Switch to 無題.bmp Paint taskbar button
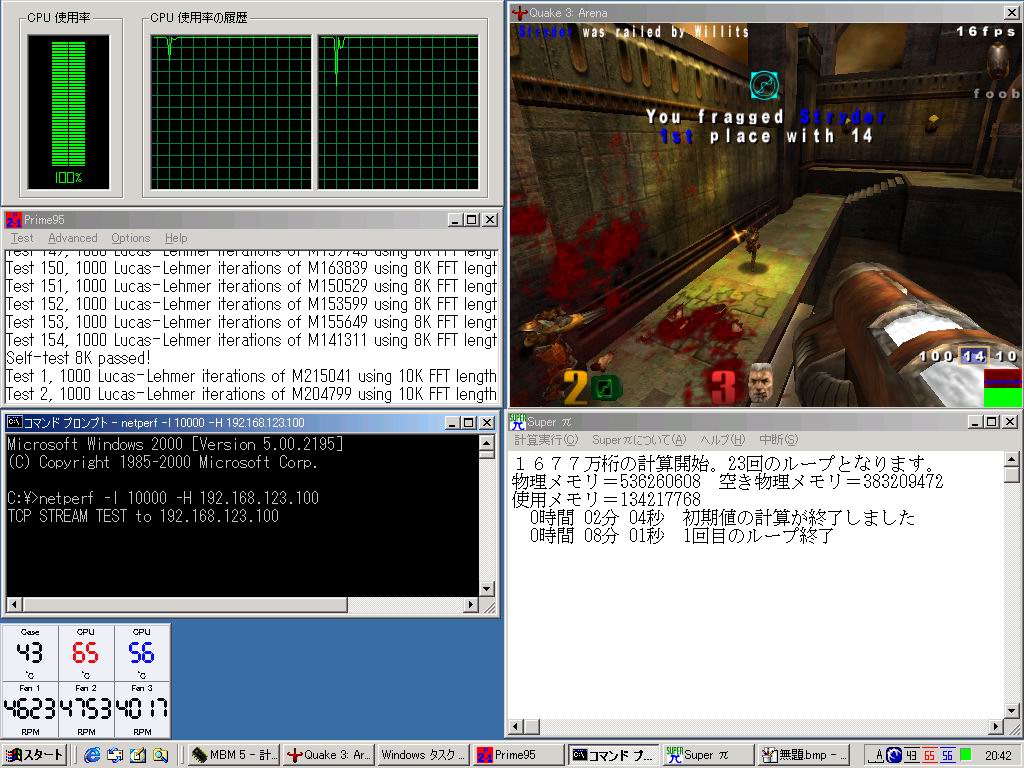 click(x=803, y=755)
